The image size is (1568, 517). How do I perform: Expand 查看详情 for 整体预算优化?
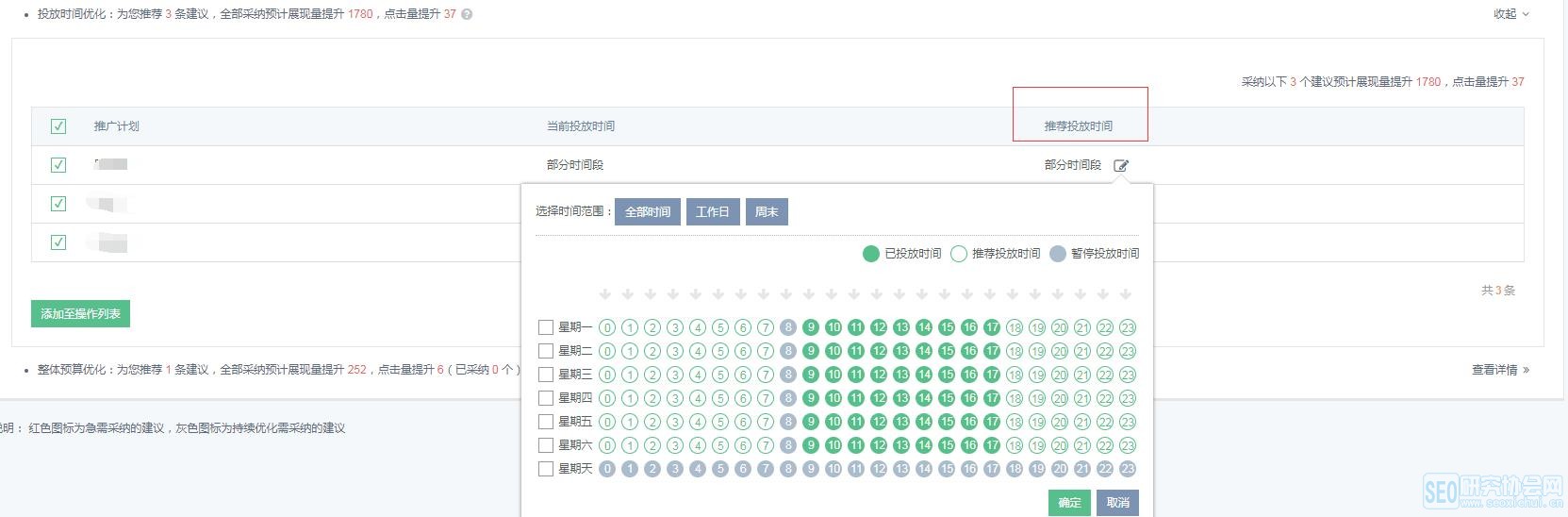tap(1500, 370)
